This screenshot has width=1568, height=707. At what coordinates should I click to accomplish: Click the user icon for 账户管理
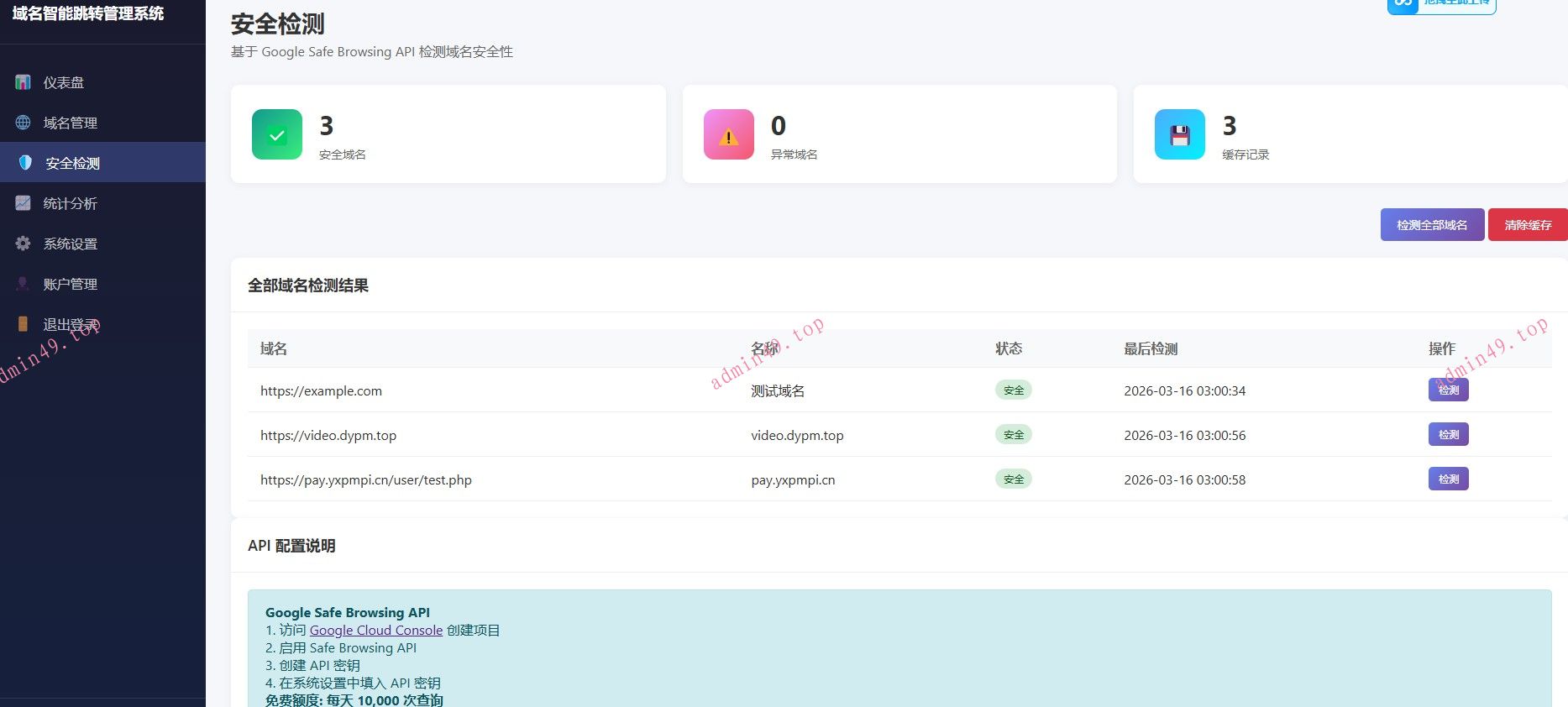24,284
